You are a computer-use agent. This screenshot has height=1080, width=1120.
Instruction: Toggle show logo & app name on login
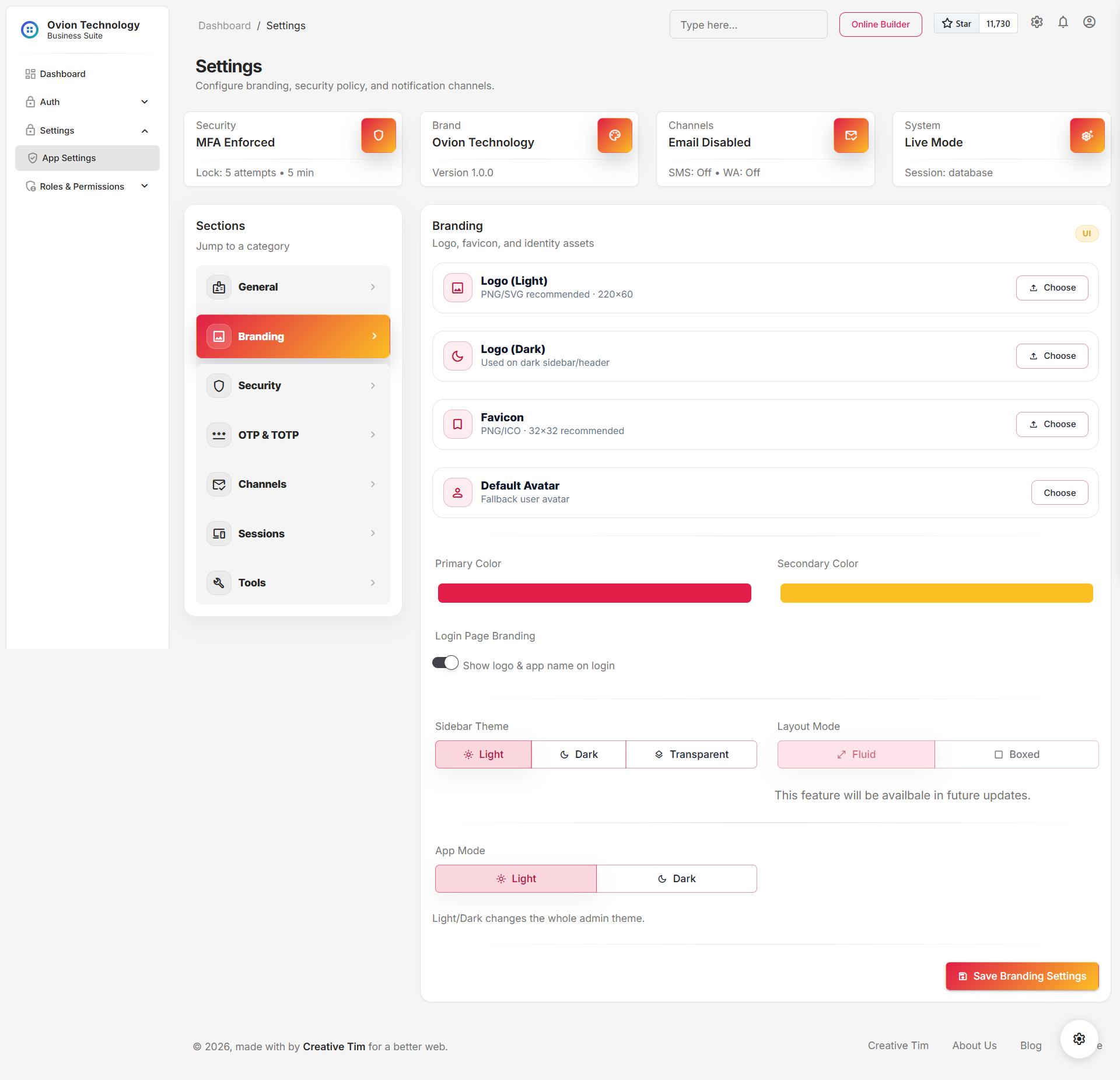[445, 662]
